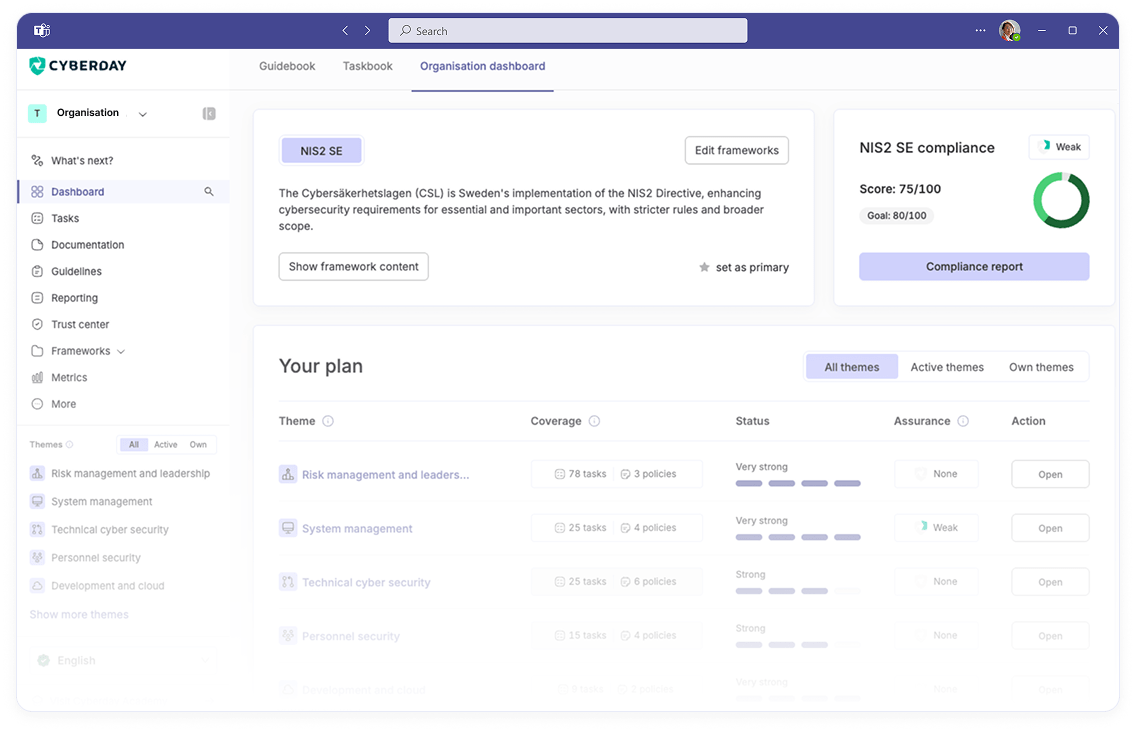Select the All themes filter

point(851,367)
